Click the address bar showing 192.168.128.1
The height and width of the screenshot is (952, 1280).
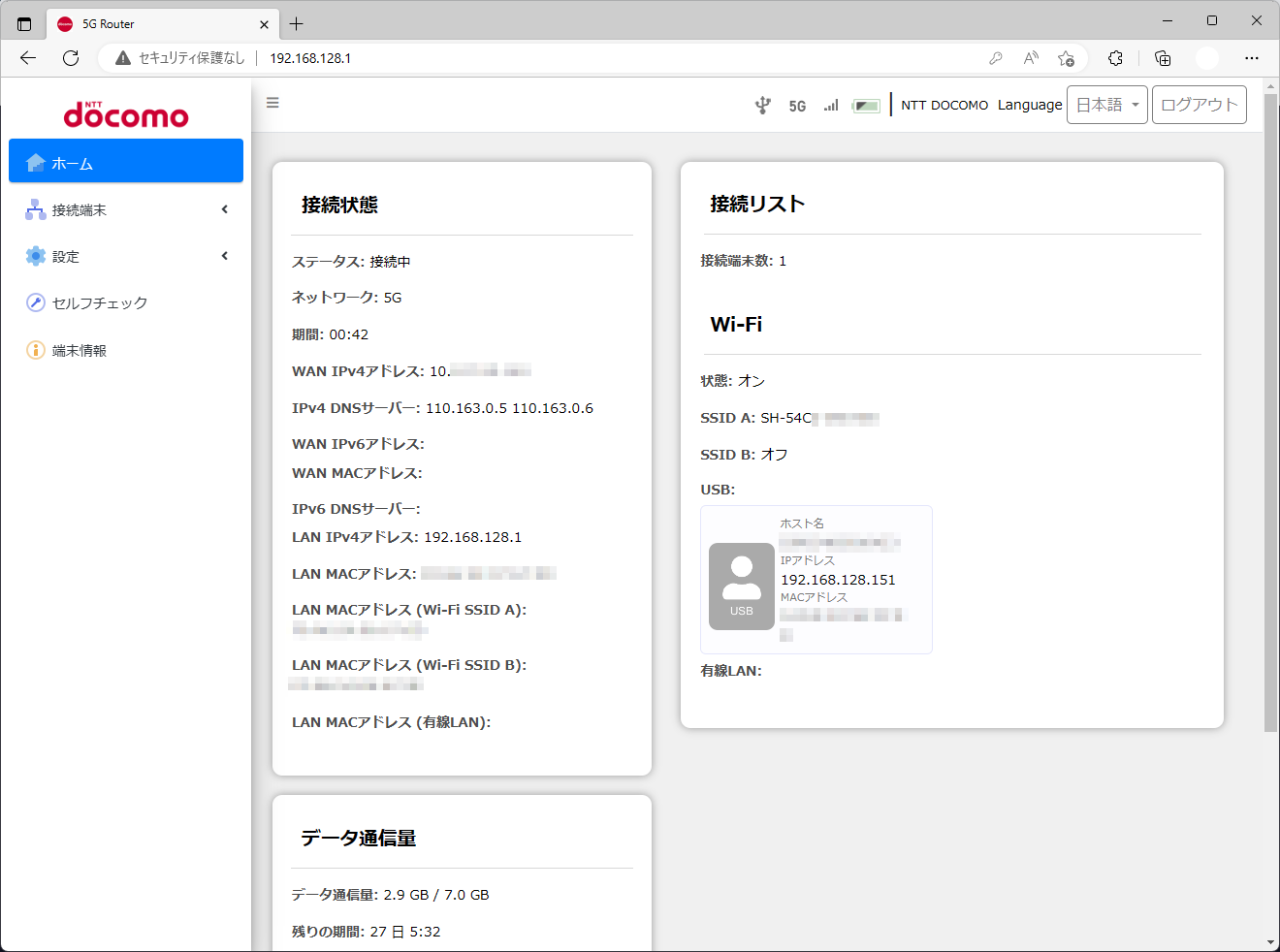pos(310,58)
